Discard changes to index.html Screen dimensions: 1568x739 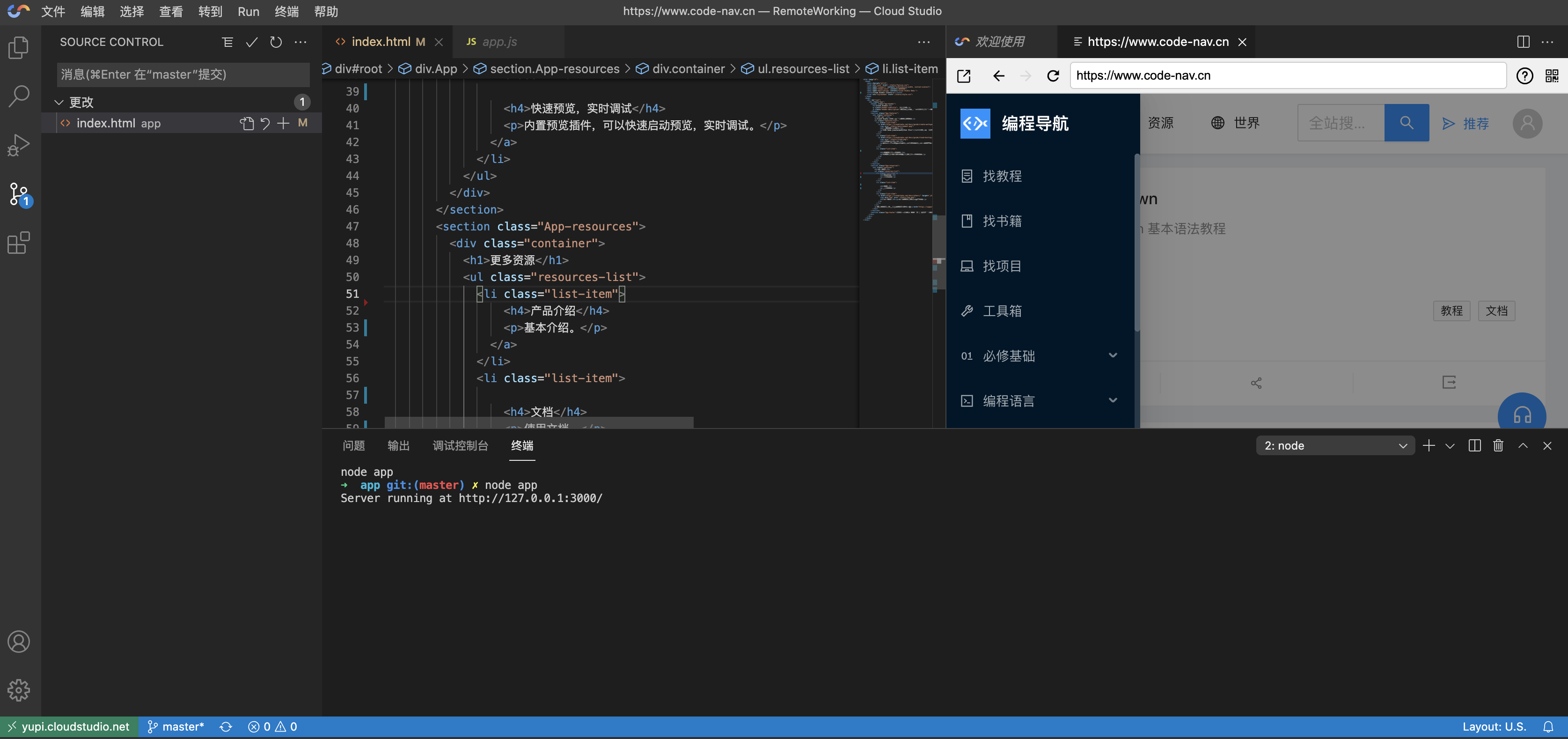coord(265,123)
